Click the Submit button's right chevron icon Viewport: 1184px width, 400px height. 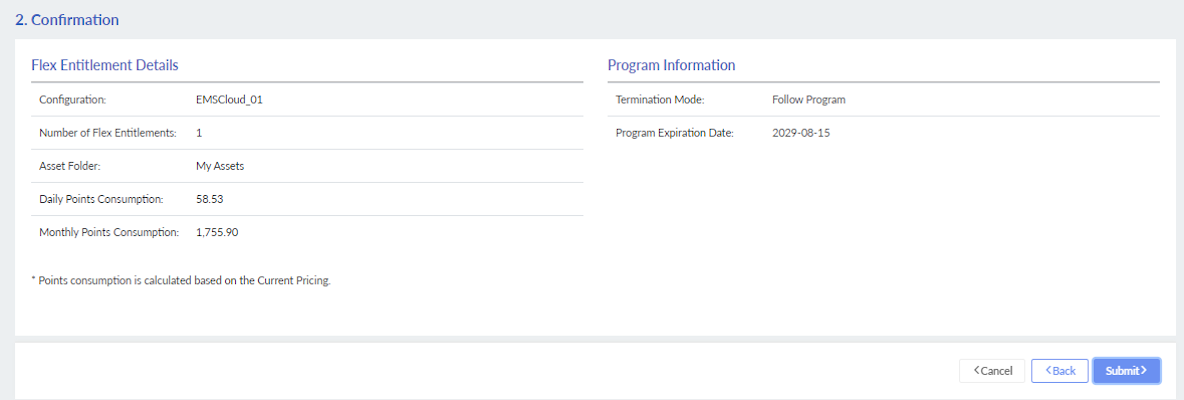click(1144, 371)
